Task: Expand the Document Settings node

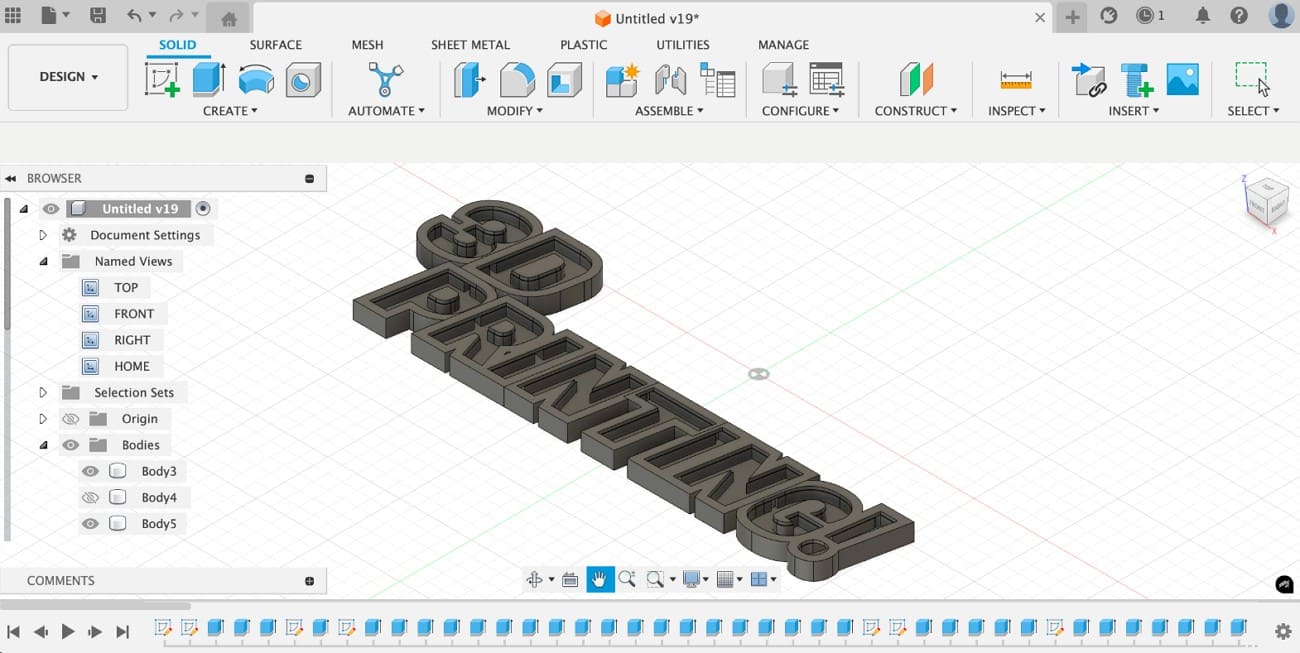Action: [43, 234]
